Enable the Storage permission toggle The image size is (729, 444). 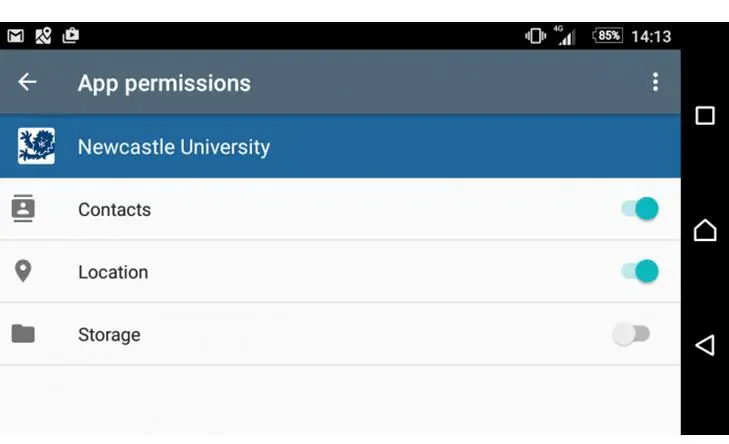pos(631,334)
